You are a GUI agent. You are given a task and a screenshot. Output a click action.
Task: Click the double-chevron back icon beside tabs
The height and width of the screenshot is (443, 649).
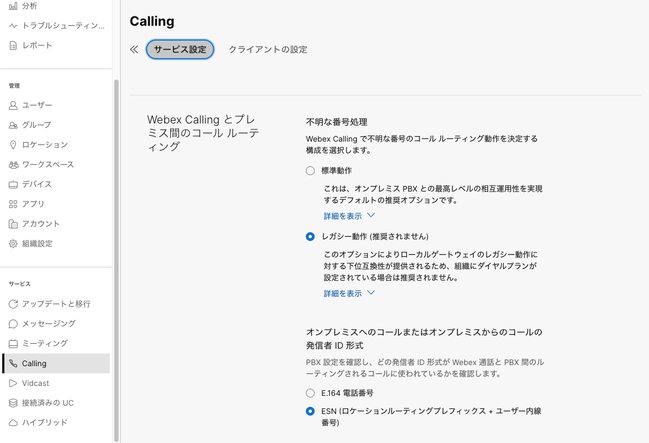(134, 50)
